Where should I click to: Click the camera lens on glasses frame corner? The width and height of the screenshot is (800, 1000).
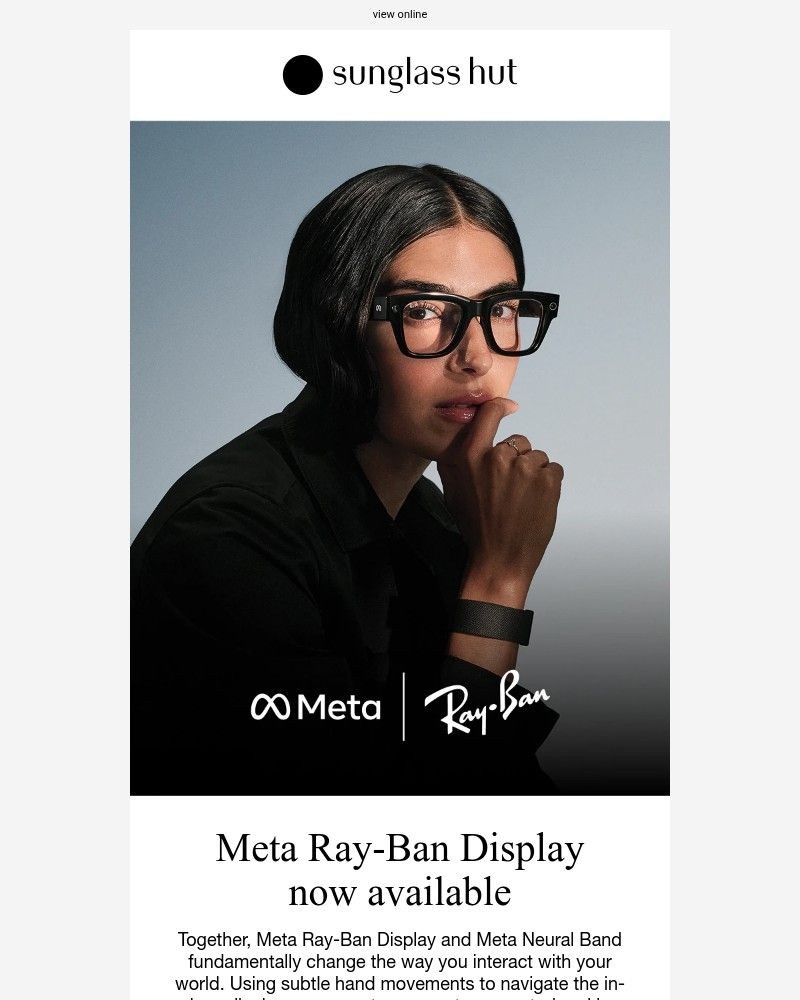(x=552, y=306)
